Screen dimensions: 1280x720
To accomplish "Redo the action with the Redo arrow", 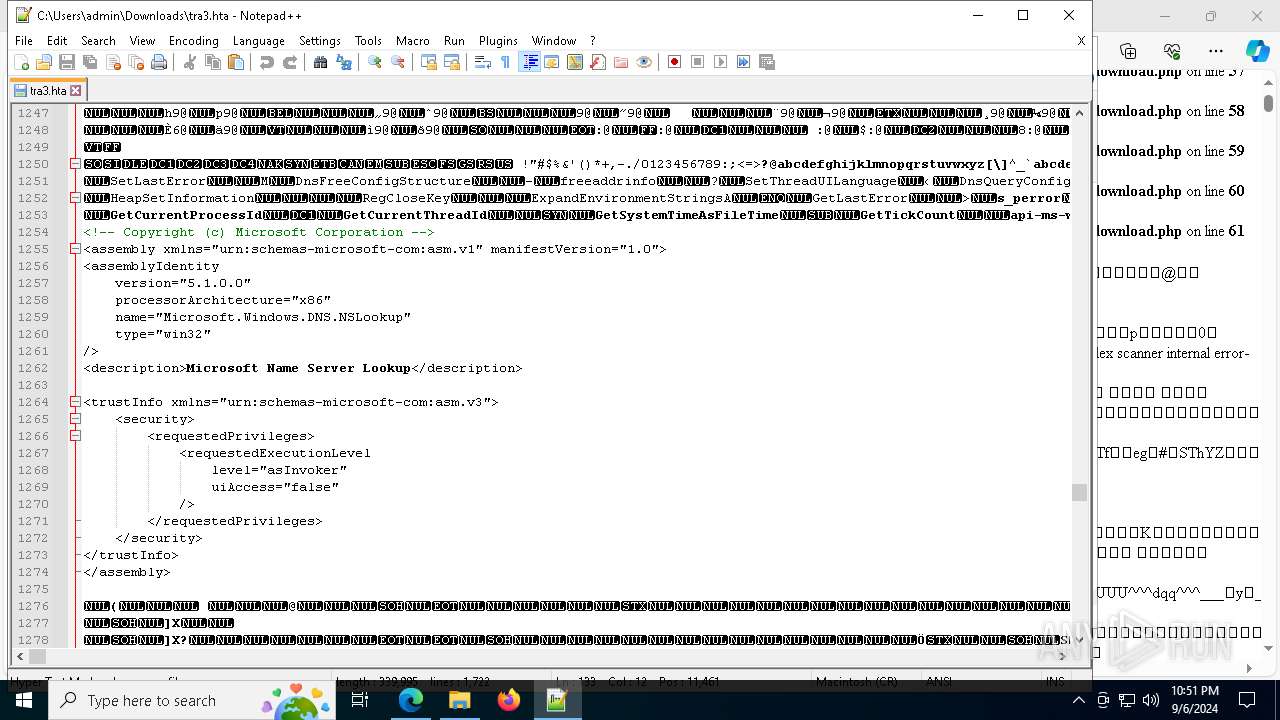I will (x=290, y=62).
